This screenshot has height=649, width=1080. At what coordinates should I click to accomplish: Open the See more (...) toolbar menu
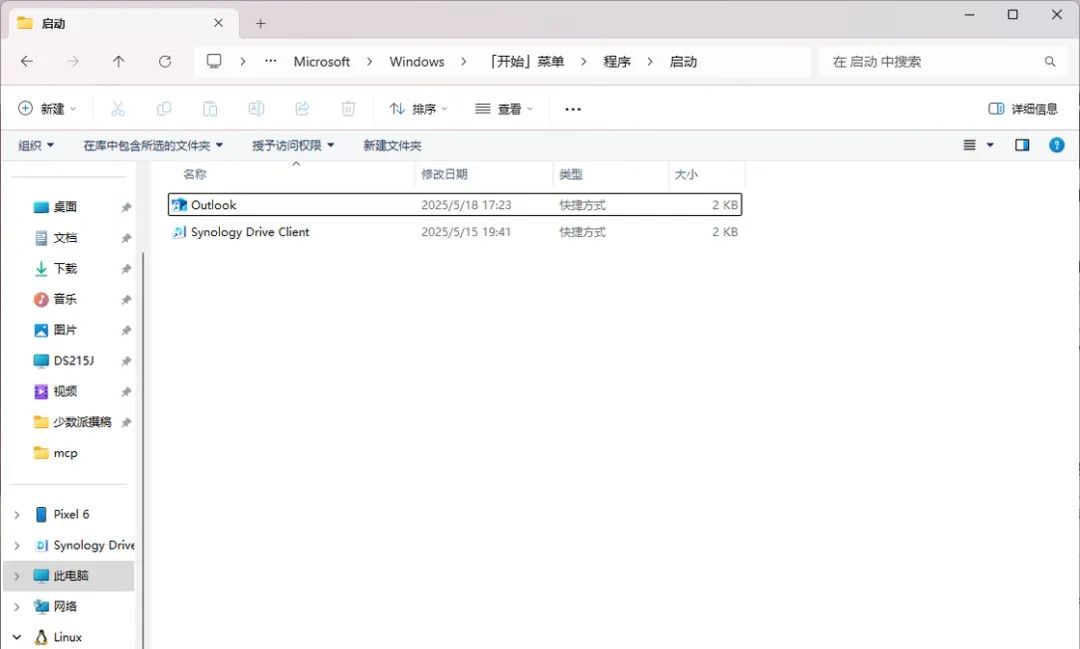(x=572, y=108)
